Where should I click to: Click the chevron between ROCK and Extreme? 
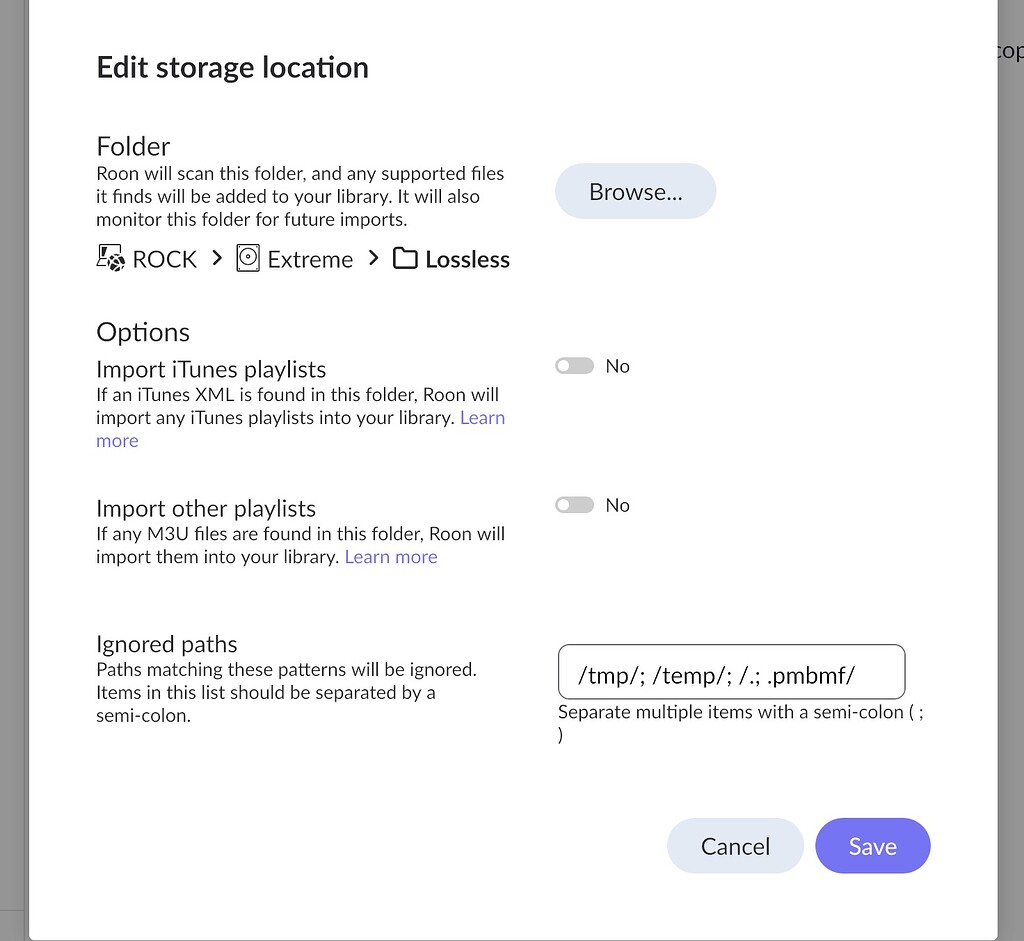pos(216,258)
